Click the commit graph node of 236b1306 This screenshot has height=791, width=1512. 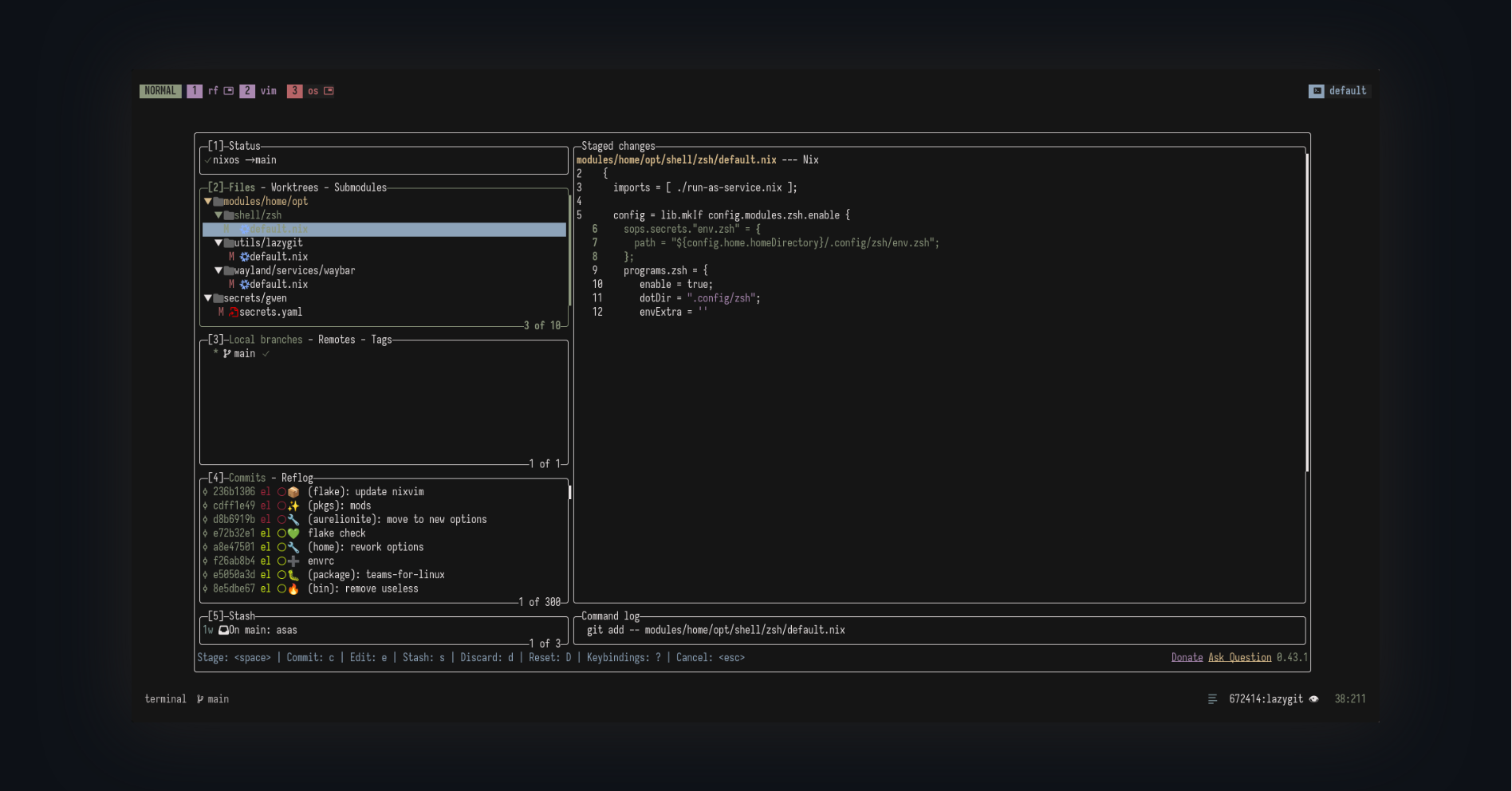point(205,492)
